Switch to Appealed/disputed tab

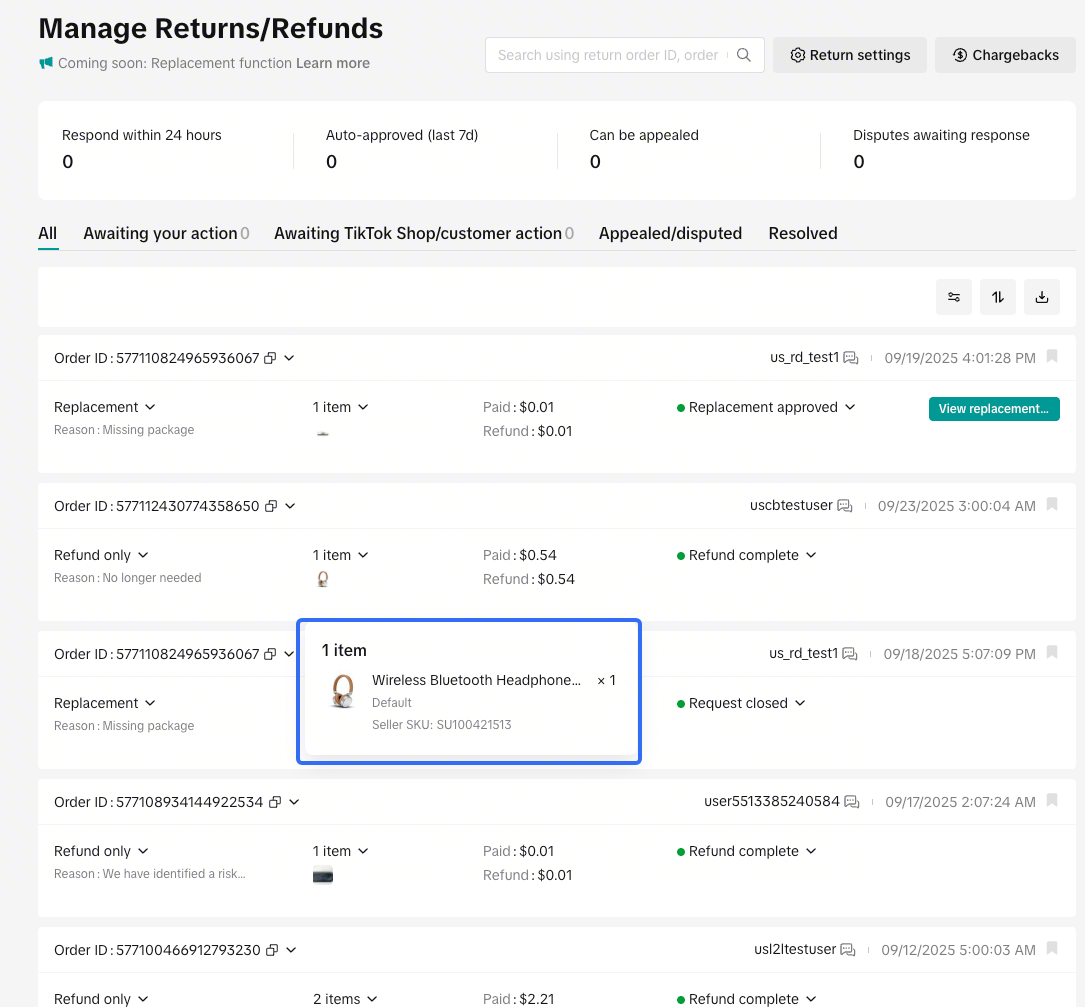[670, 233]
